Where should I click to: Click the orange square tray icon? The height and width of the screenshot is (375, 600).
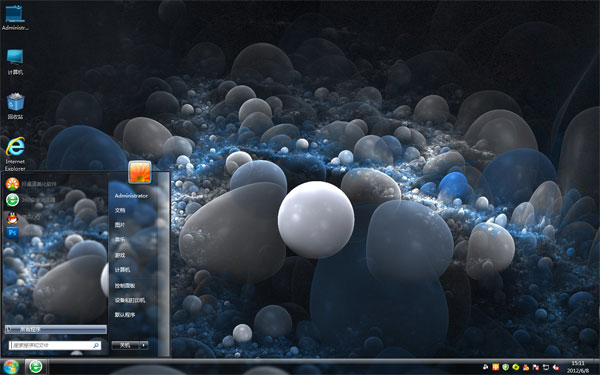496,367
